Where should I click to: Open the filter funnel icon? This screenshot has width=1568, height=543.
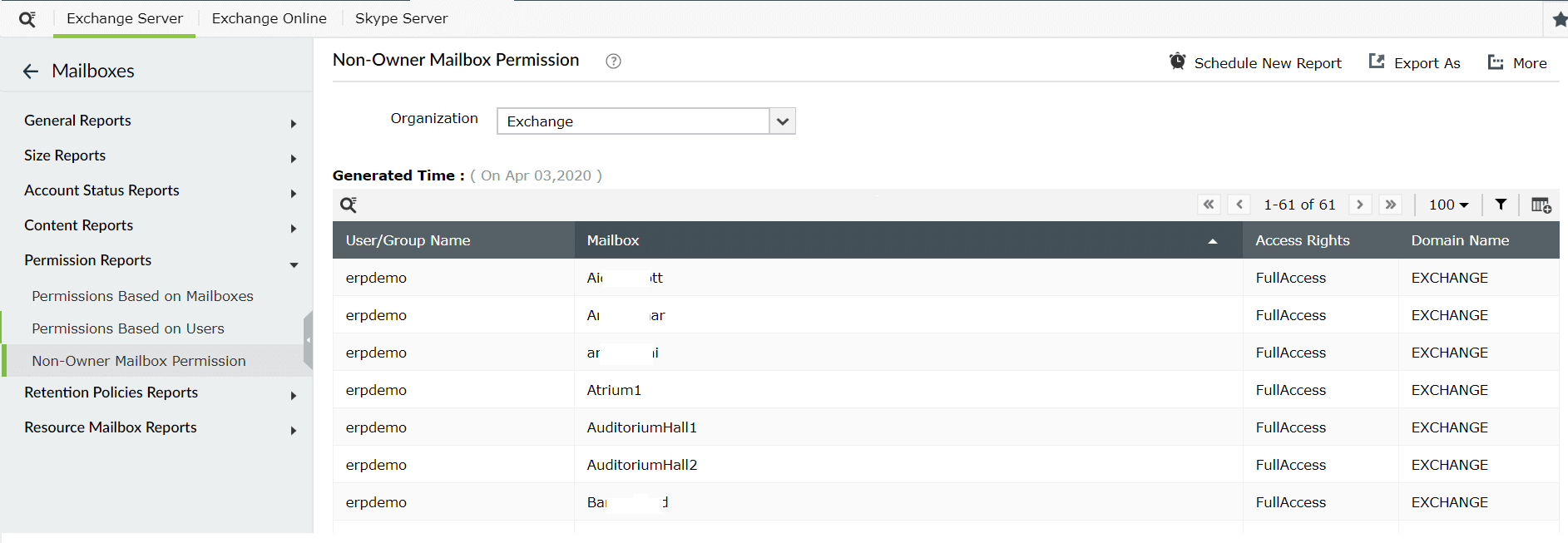(x=1501, y=205)
